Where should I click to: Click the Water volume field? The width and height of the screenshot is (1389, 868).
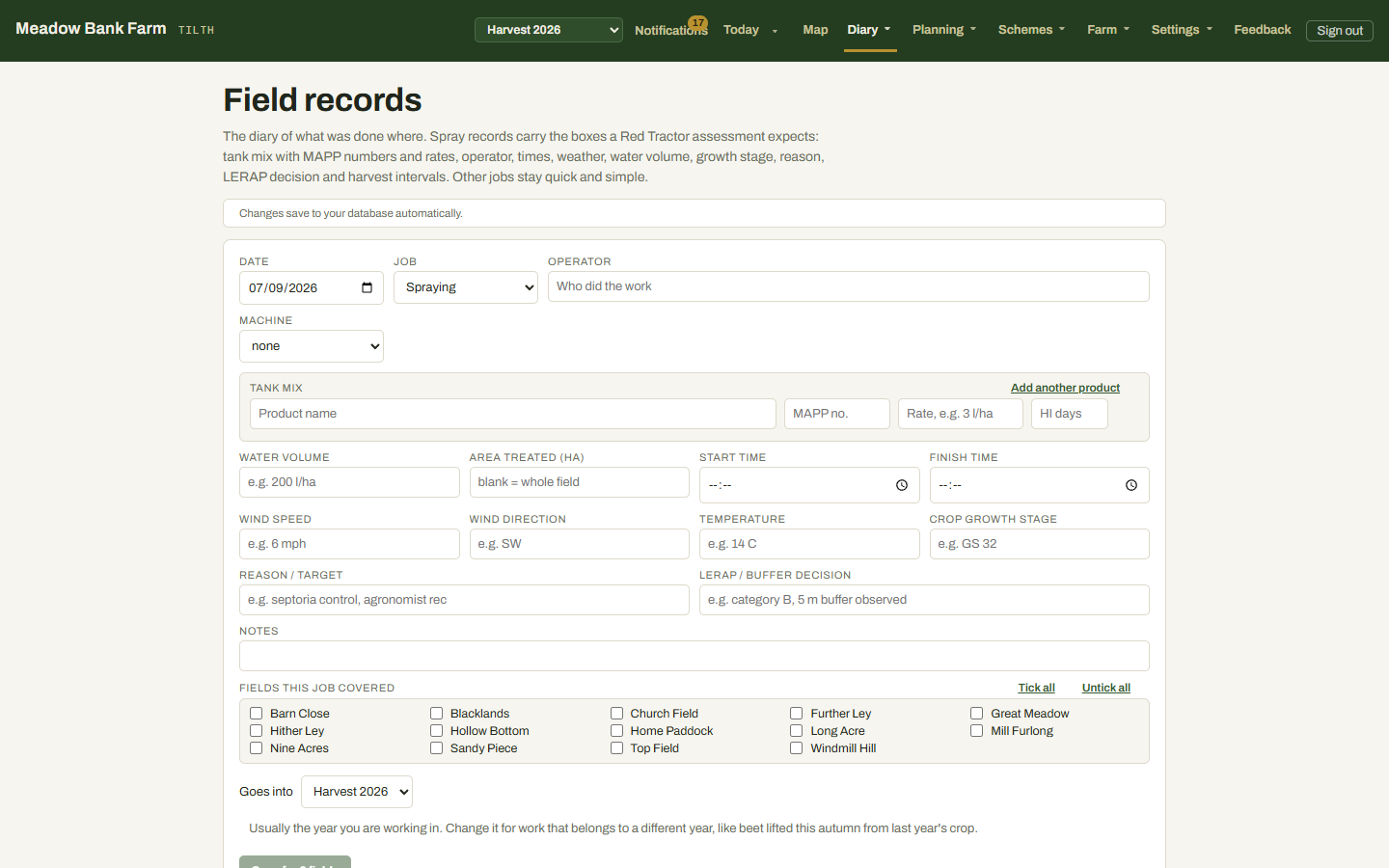[349, 482]
